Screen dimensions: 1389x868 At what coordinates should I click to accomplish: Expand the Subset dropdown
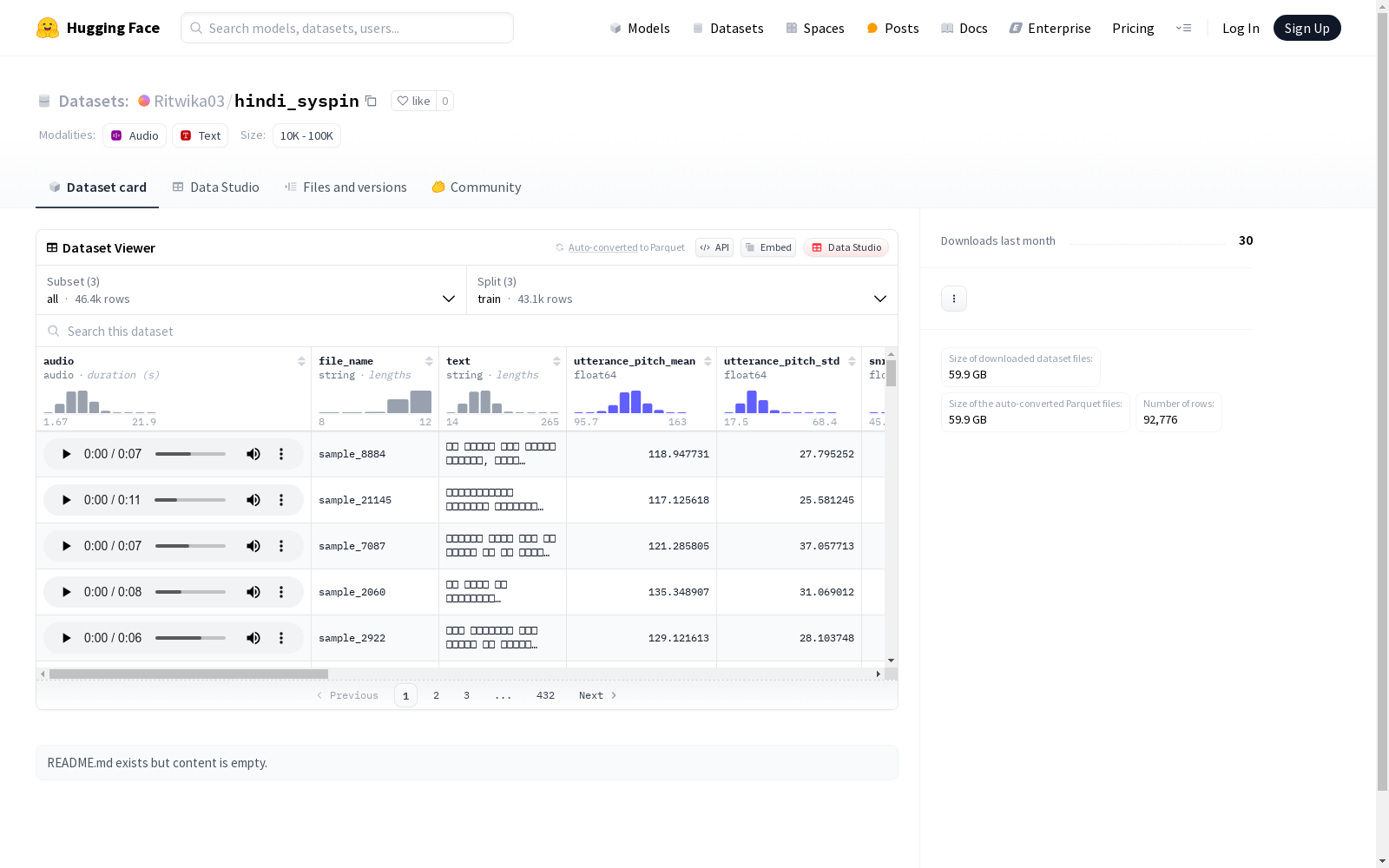pyautogui.click(x=252, y=290)
